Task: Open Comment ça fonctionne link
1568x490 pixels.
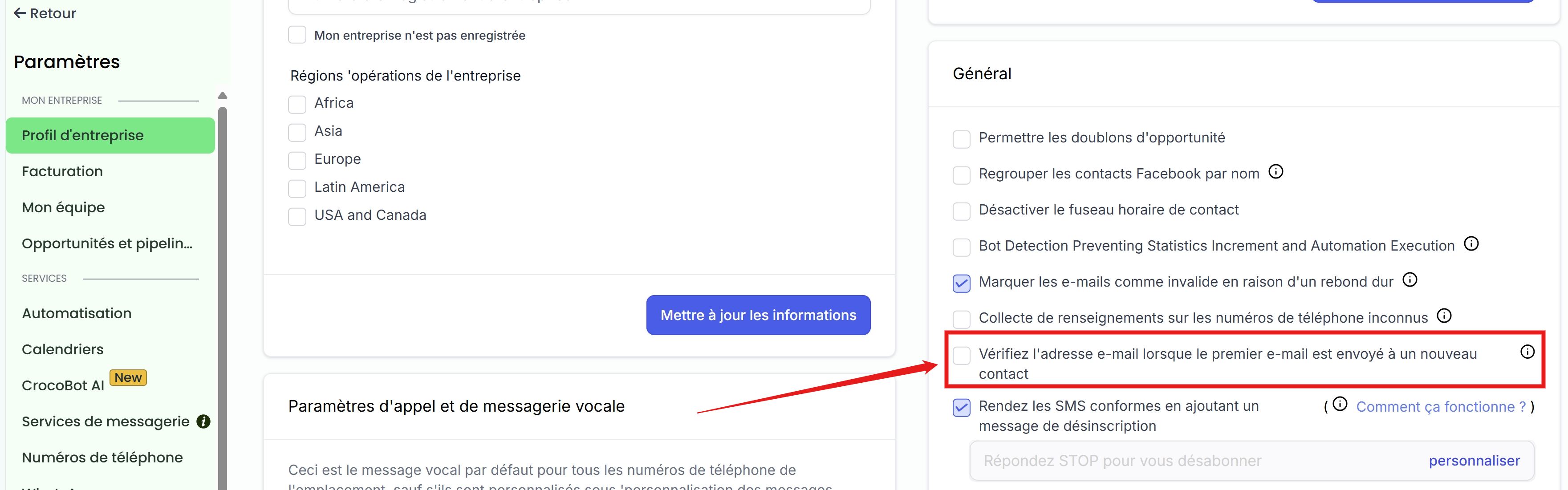Action: [x=1441, y=407]
